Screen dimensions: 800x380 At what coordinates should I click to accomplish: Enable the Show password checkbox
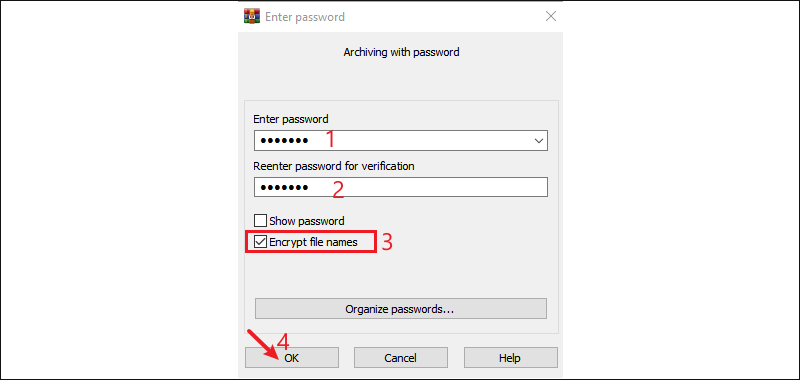(261, 221)
